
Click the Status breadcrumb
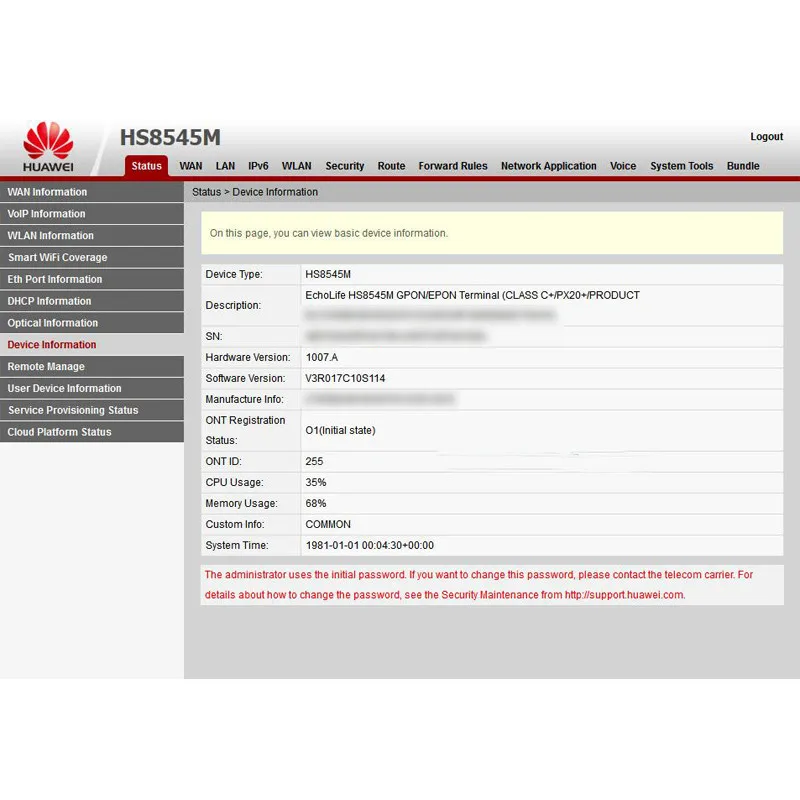[x=205, y=192]
